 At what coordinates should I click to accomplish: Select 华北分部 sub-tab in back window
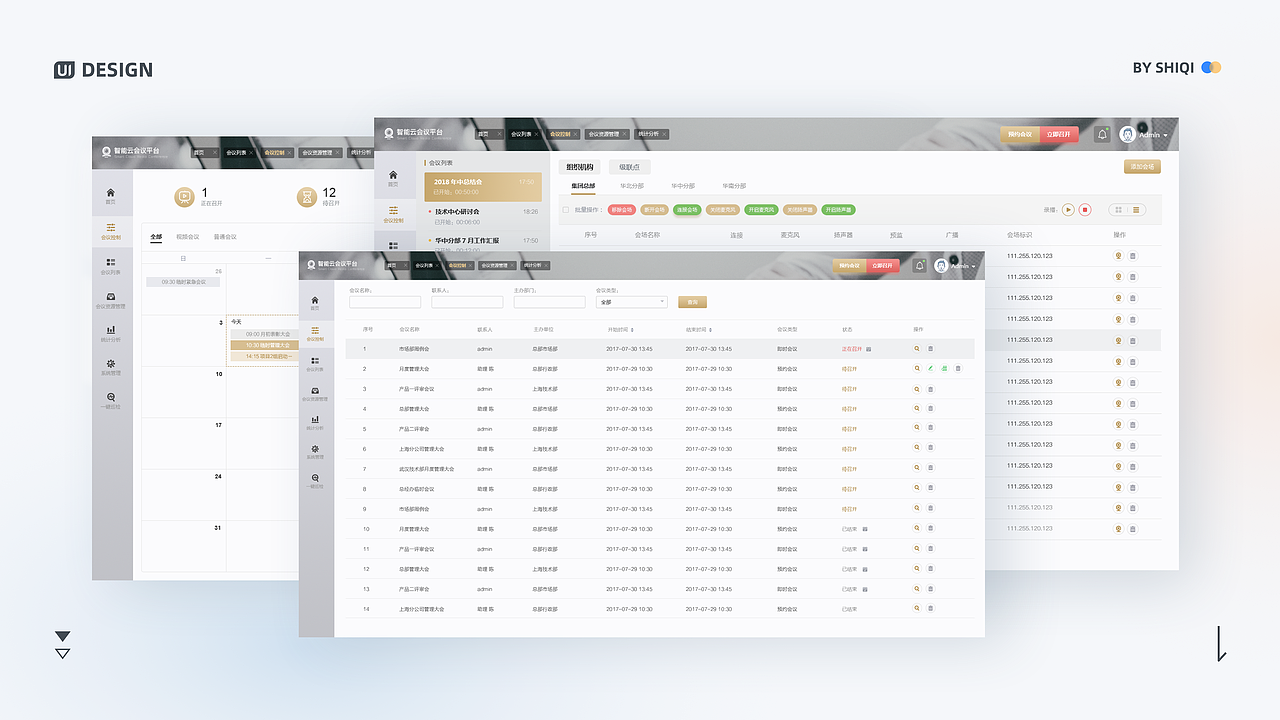(632, 186)
